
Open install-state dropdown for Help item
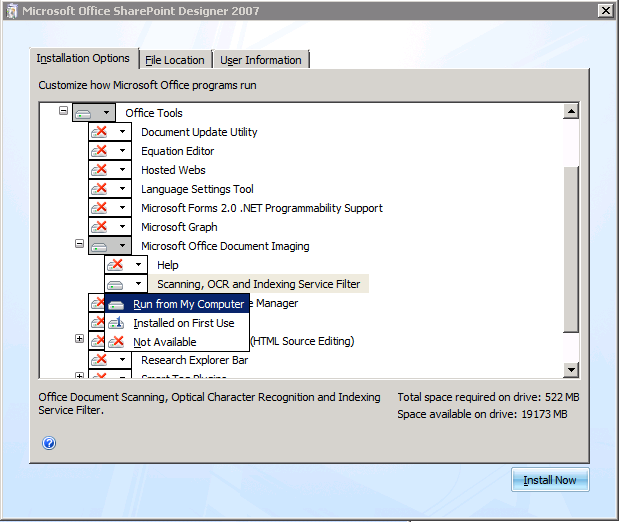tap(126, 265)
